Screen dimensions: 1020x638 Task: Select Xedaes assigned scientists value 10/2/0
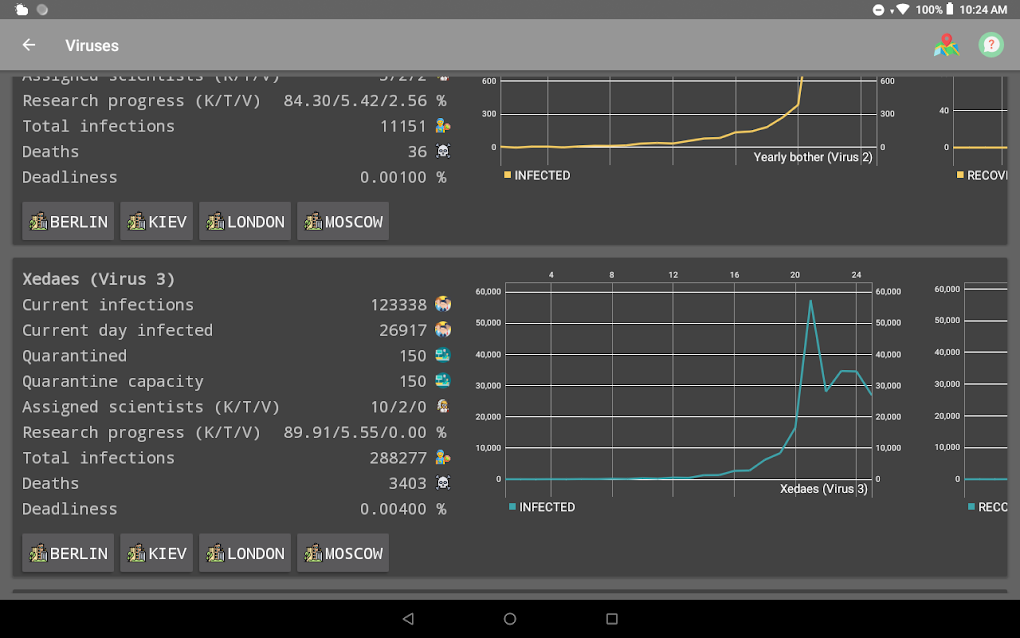tap(398, 407)
